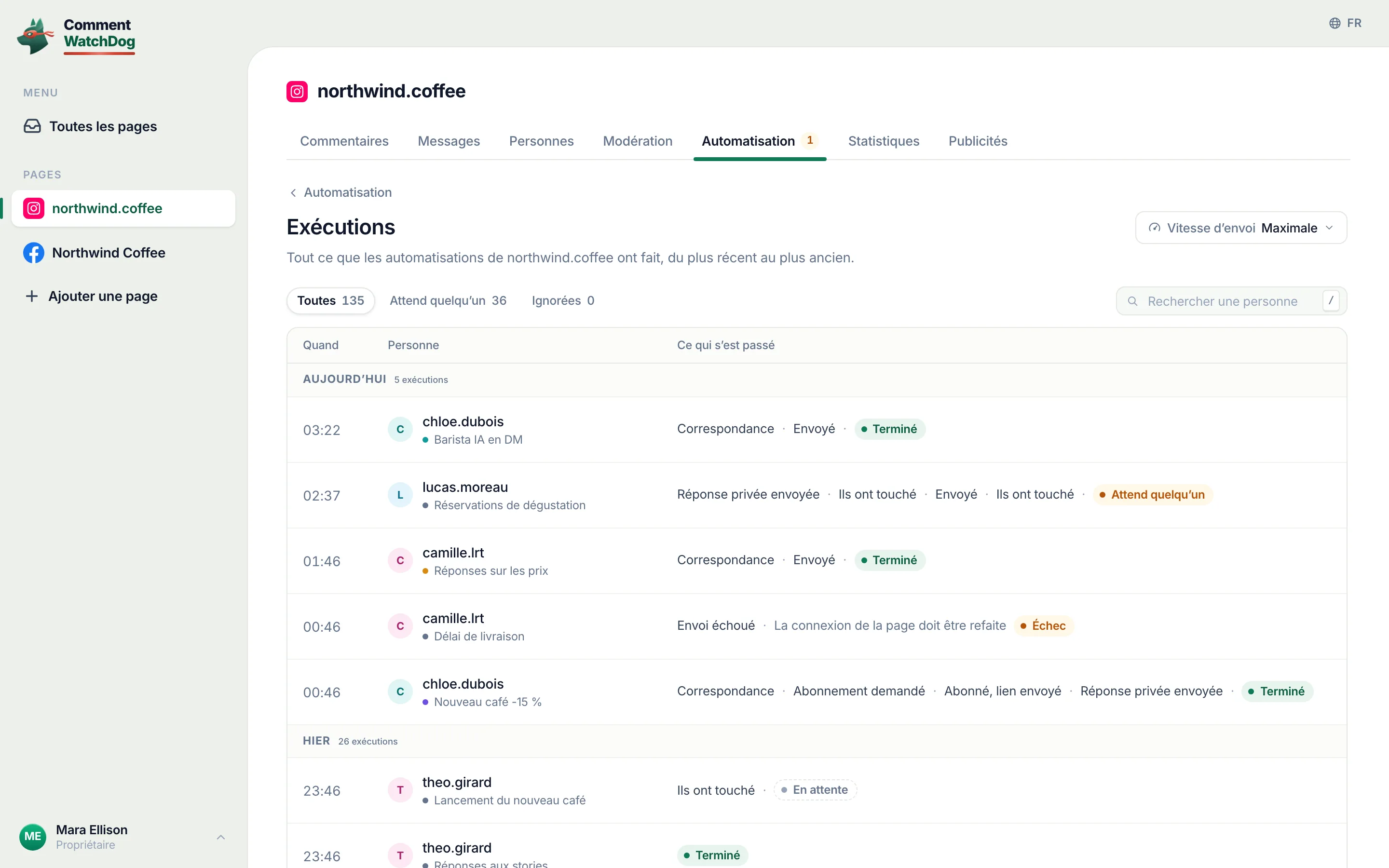Click En attente status badge

point(815,790)
